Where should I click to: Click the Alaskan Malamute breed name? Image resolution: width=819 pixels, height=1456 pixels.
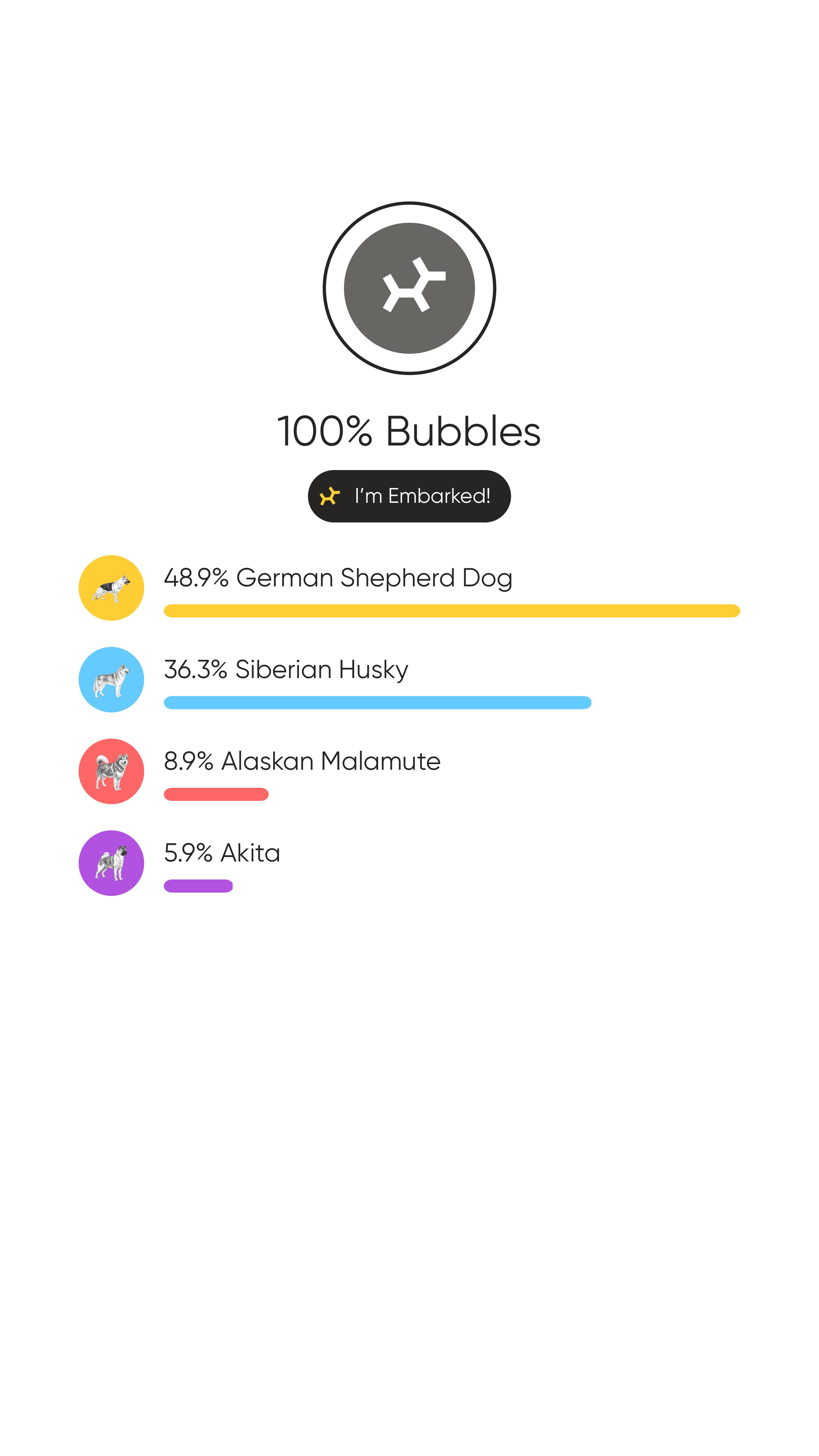[331, 761]
